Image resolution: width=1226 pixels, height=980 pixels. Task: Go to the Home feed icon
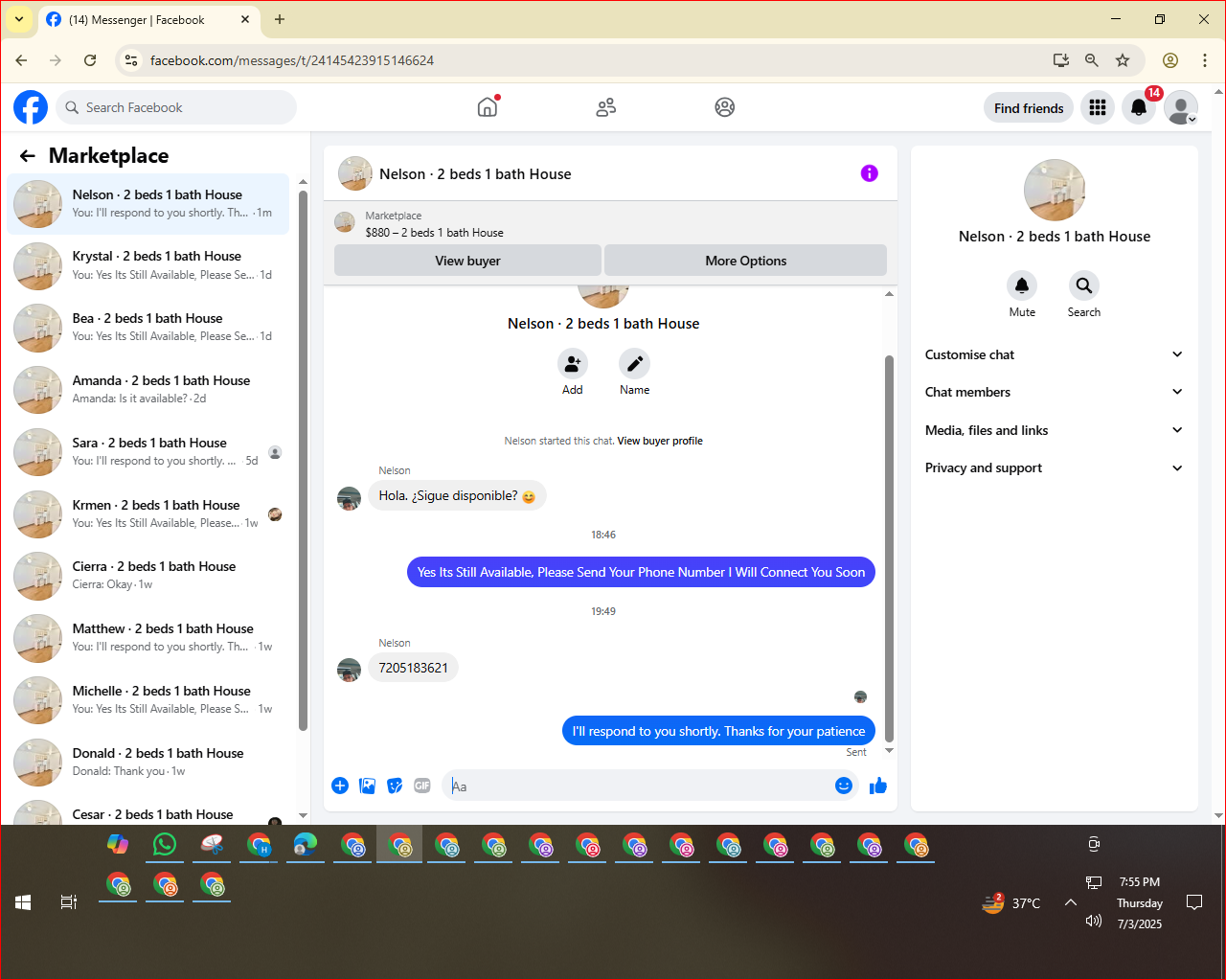(488, 107)
